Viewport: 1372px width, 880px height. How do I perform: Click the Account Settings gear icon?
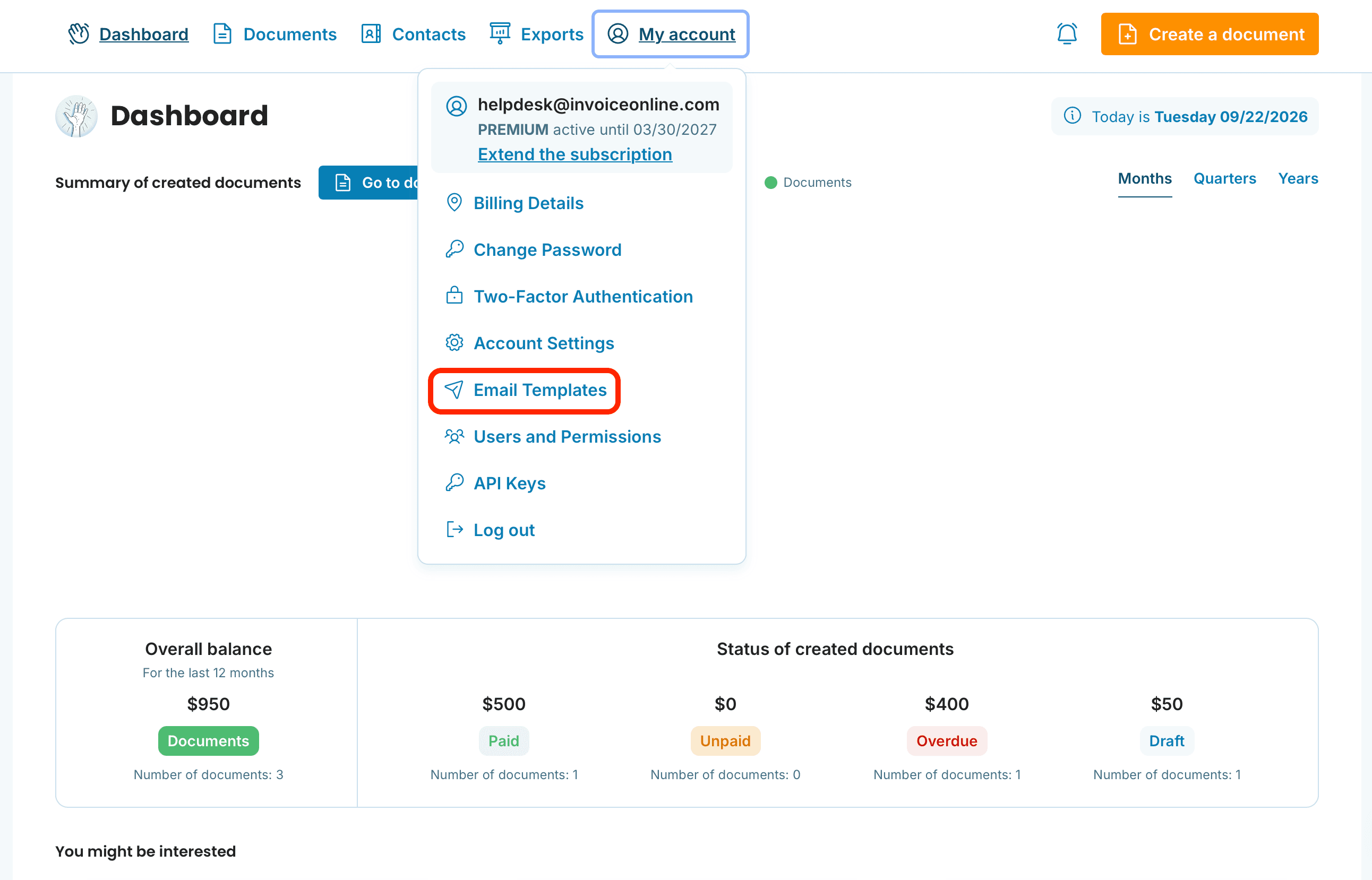(x=455, y=342)
